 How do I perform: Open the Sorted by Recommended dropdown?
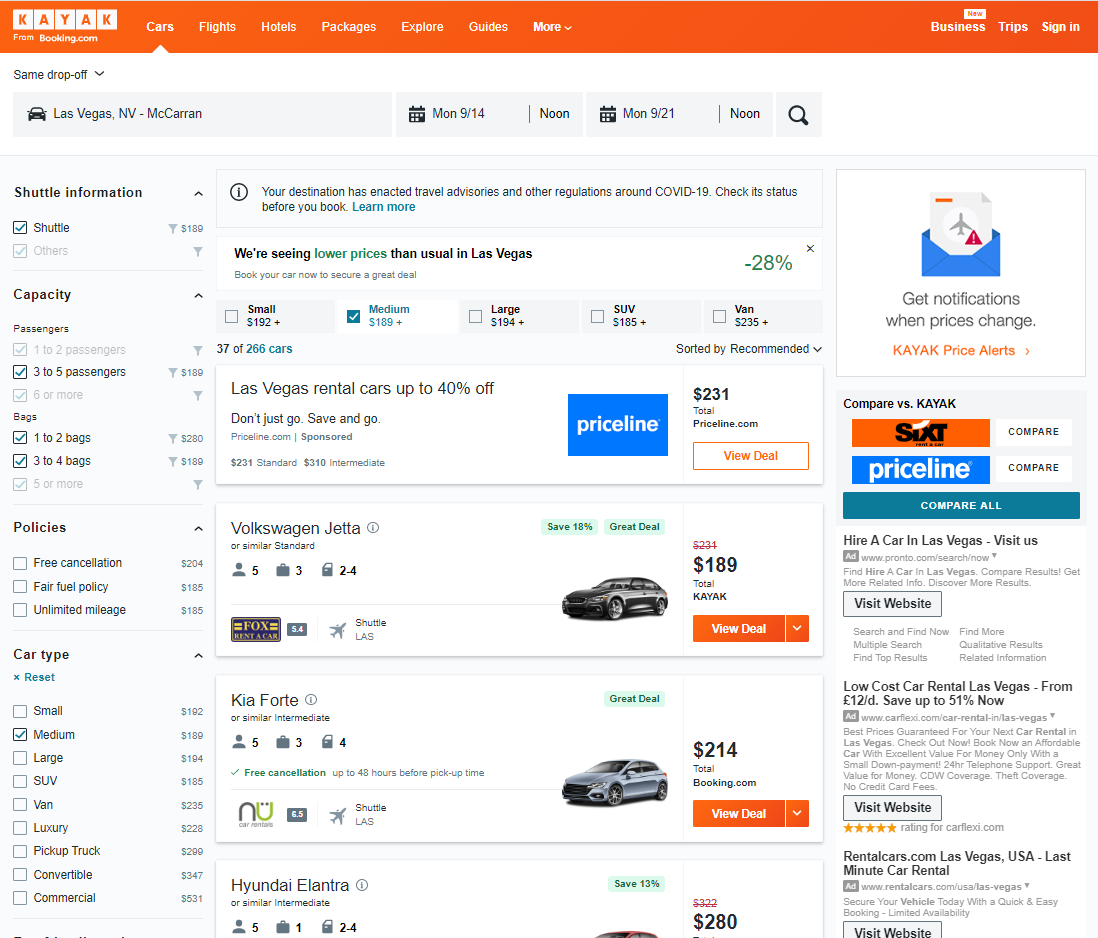(x=749, y=349)
